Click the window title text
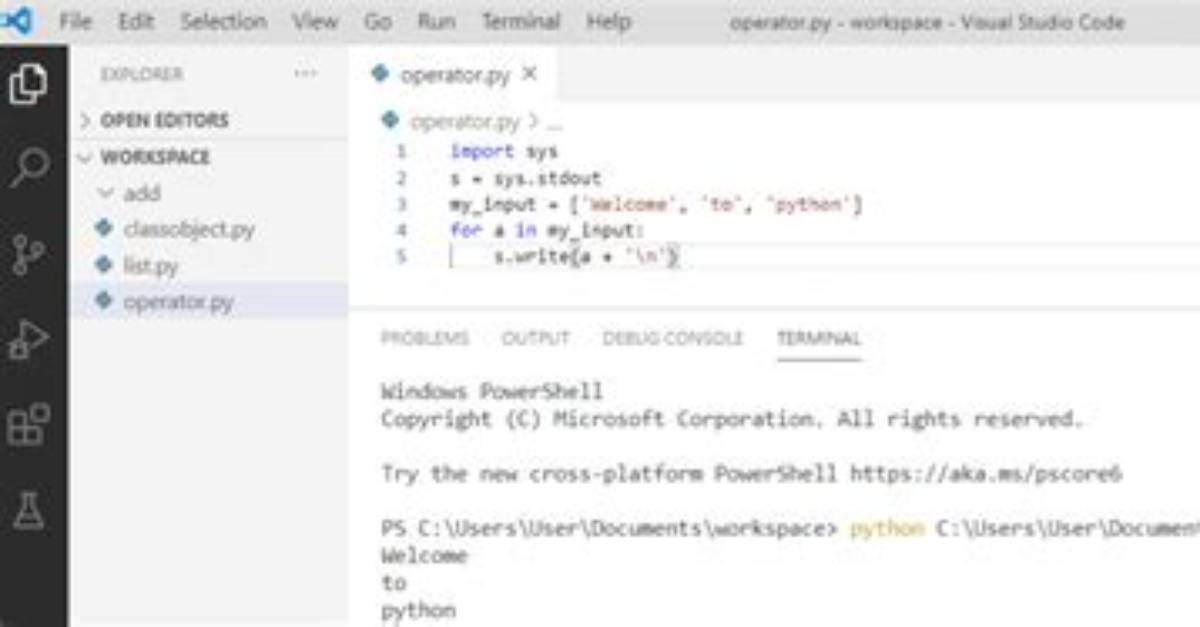Screen dimensions: 1200x627 (927, 22)
